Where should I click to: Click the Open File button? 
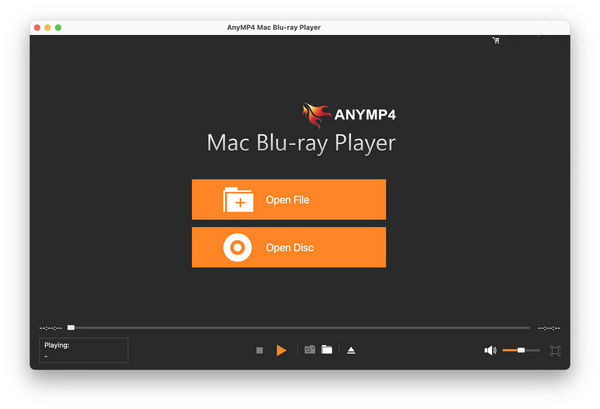pyautogui.click(x=289, y=199)
